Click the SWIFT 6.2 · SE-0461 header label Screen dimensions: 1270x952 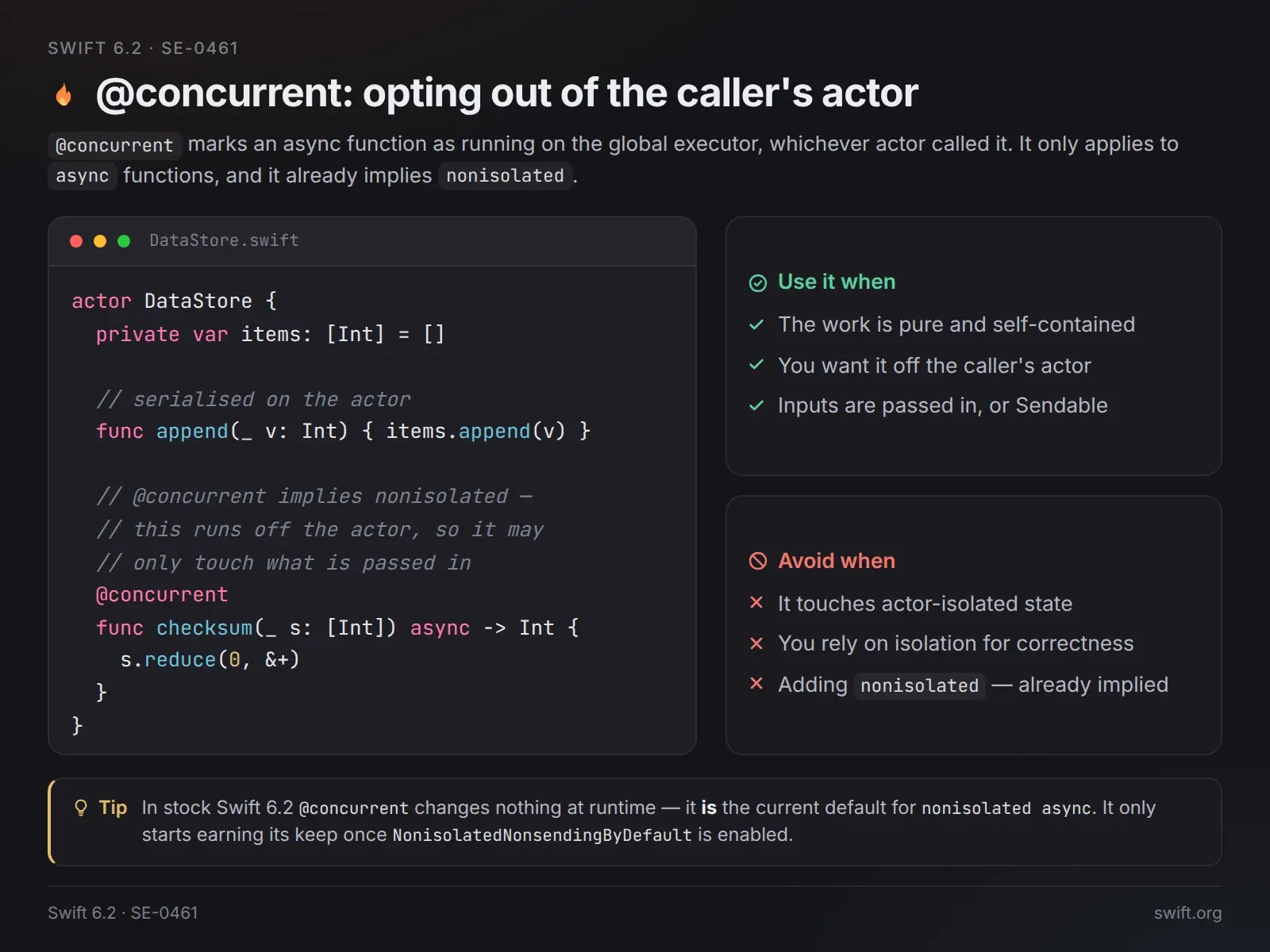pyautogui.click(x=143, y=48)
